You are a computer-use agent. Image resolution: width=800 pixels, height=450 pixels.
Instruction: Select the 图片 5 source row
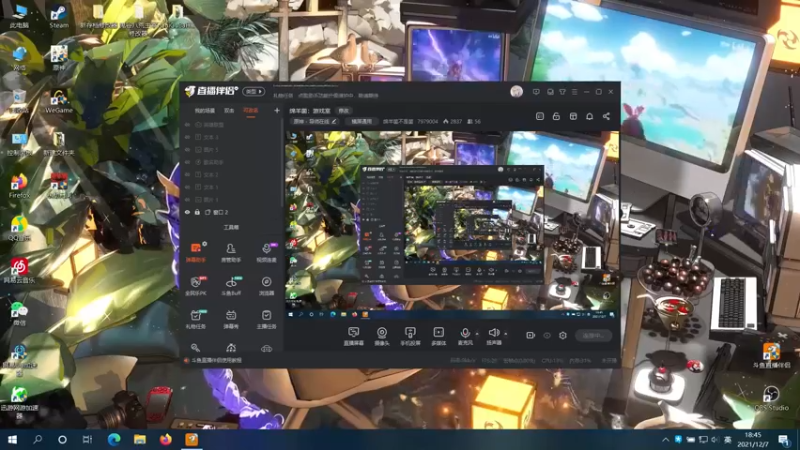tap(232, 149)
